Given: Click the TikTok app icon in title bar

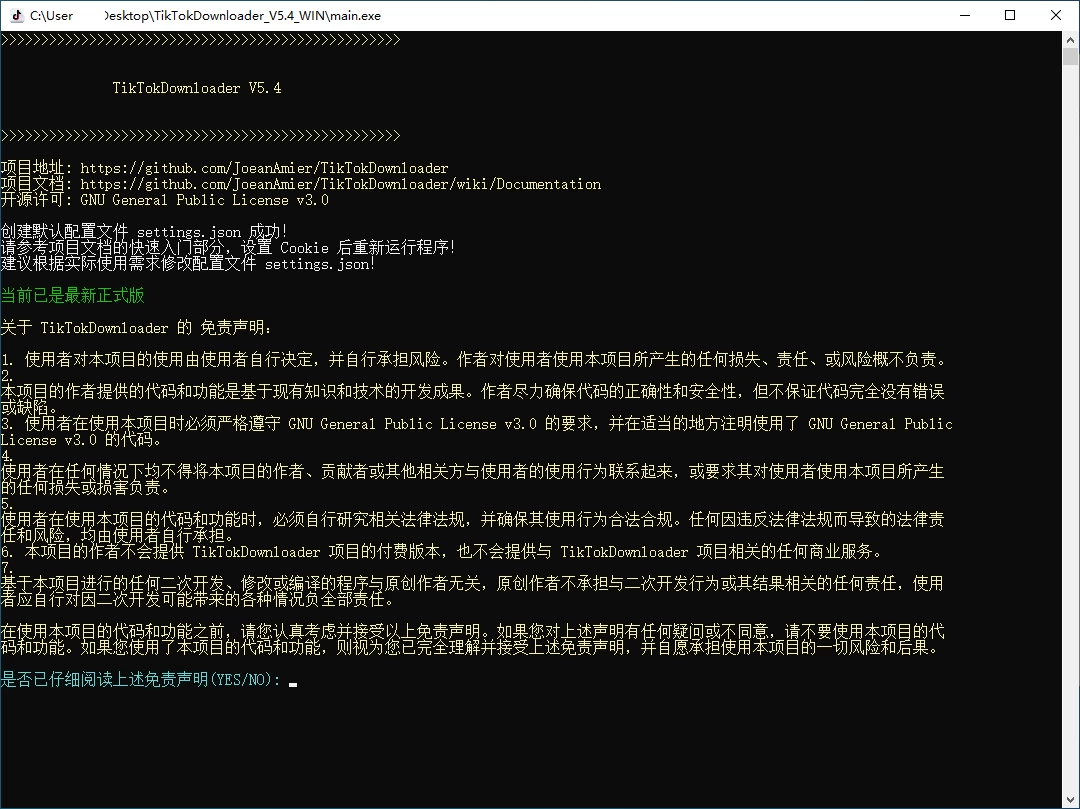Looking at the screenshot, I should point(16,15).
